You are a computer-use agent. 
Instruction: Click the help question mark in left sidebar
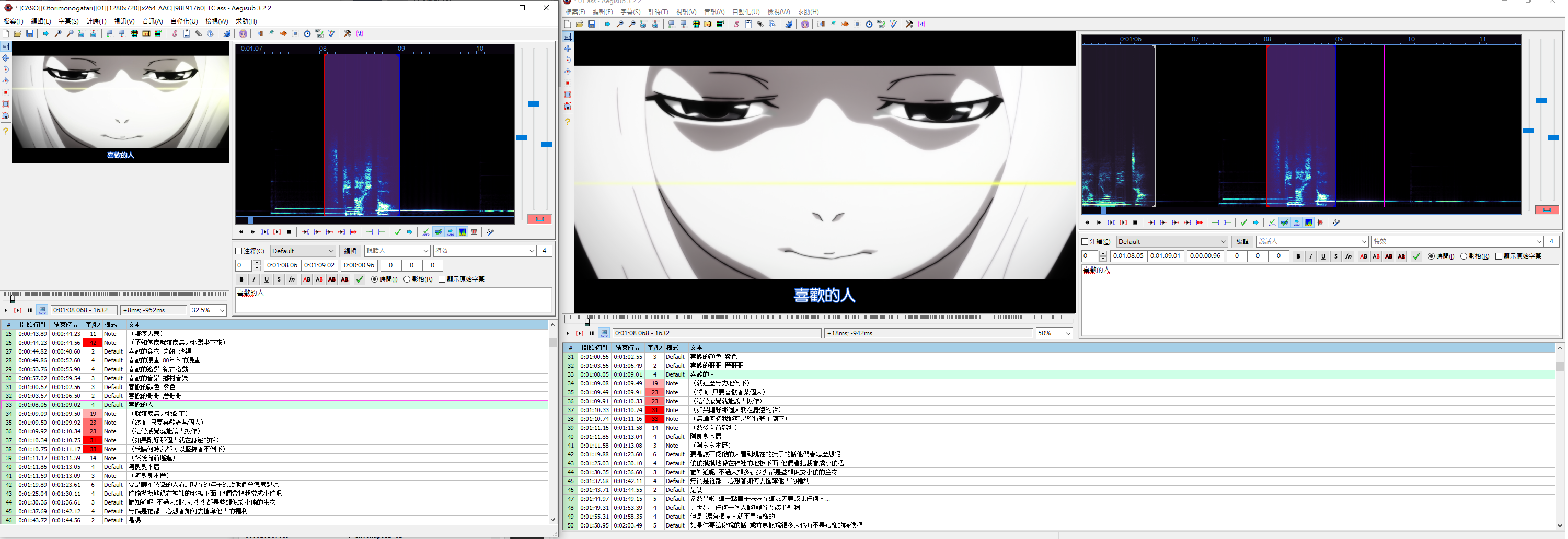point(5,131)
